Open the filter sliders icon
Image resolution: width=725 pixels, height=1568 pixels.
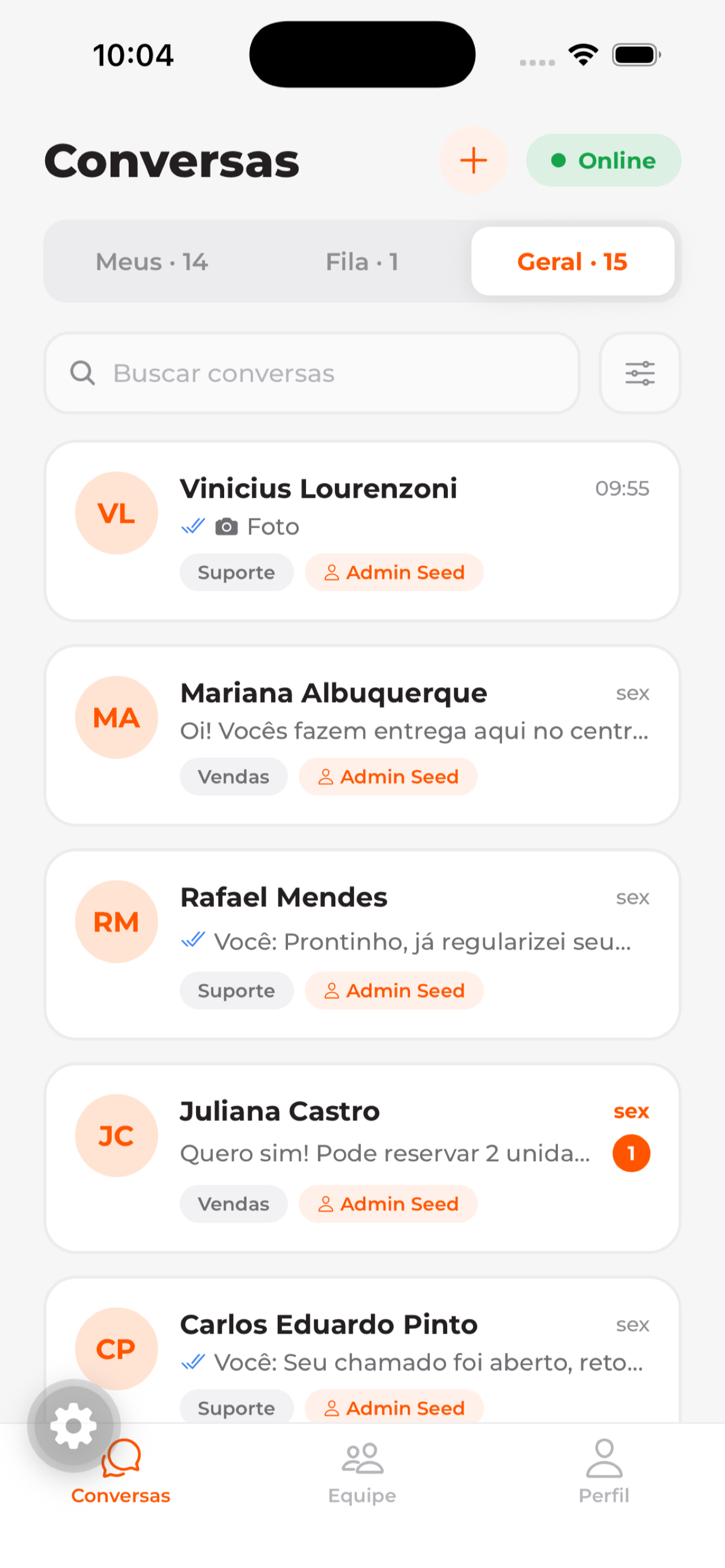pos(640,373)
